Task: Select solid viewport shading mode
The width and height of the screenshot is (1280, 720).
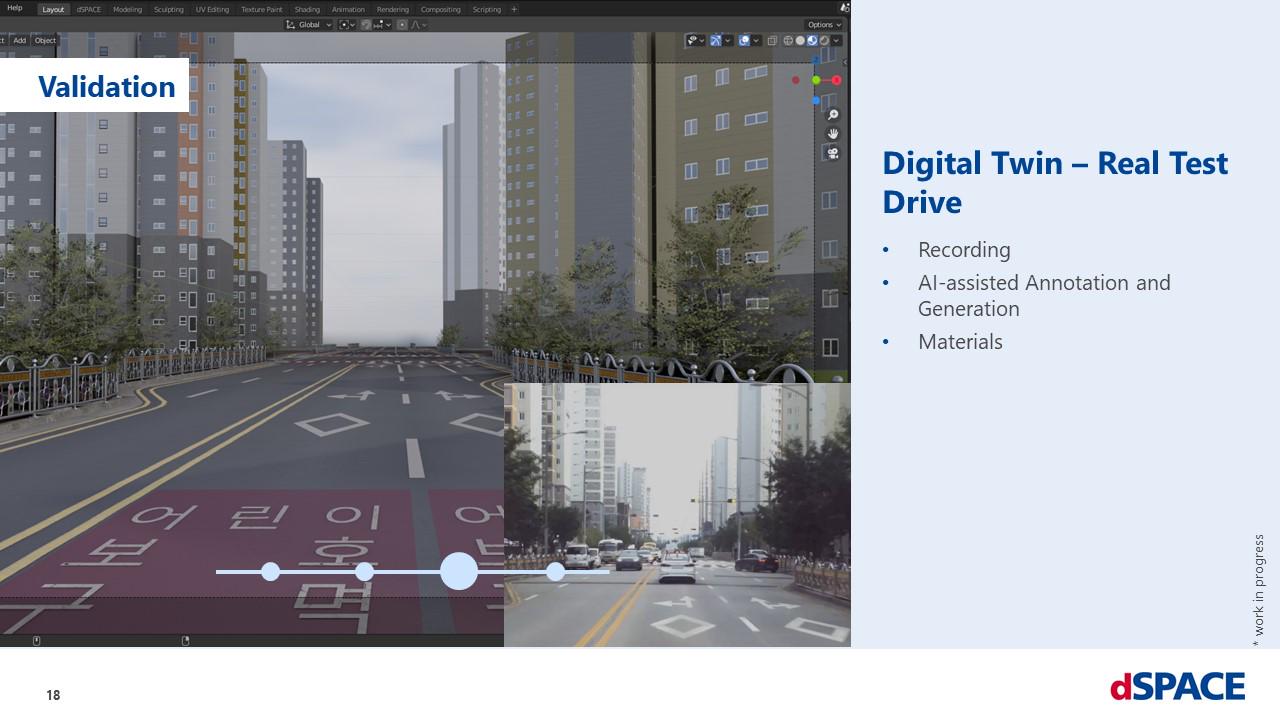Action: pyautogui.click(x=800, y=41)
